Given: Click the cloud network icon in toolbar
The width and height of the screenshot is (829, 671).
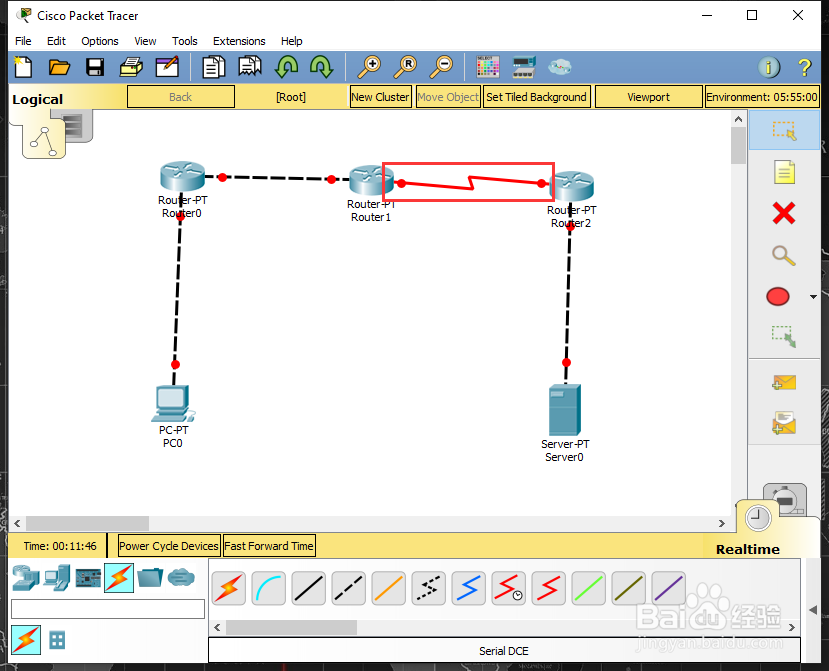Looking at the screenshot, I should tap(560, 67).
